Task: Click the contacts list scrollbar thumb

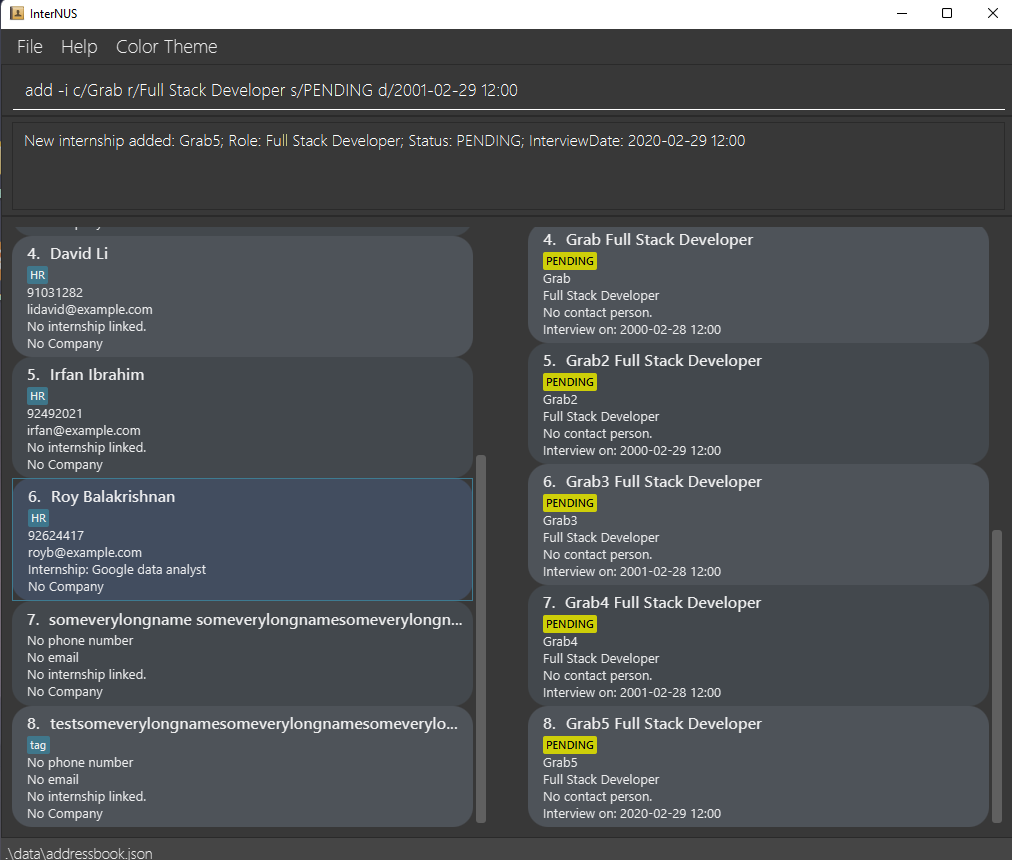Action: click(481, 639)
